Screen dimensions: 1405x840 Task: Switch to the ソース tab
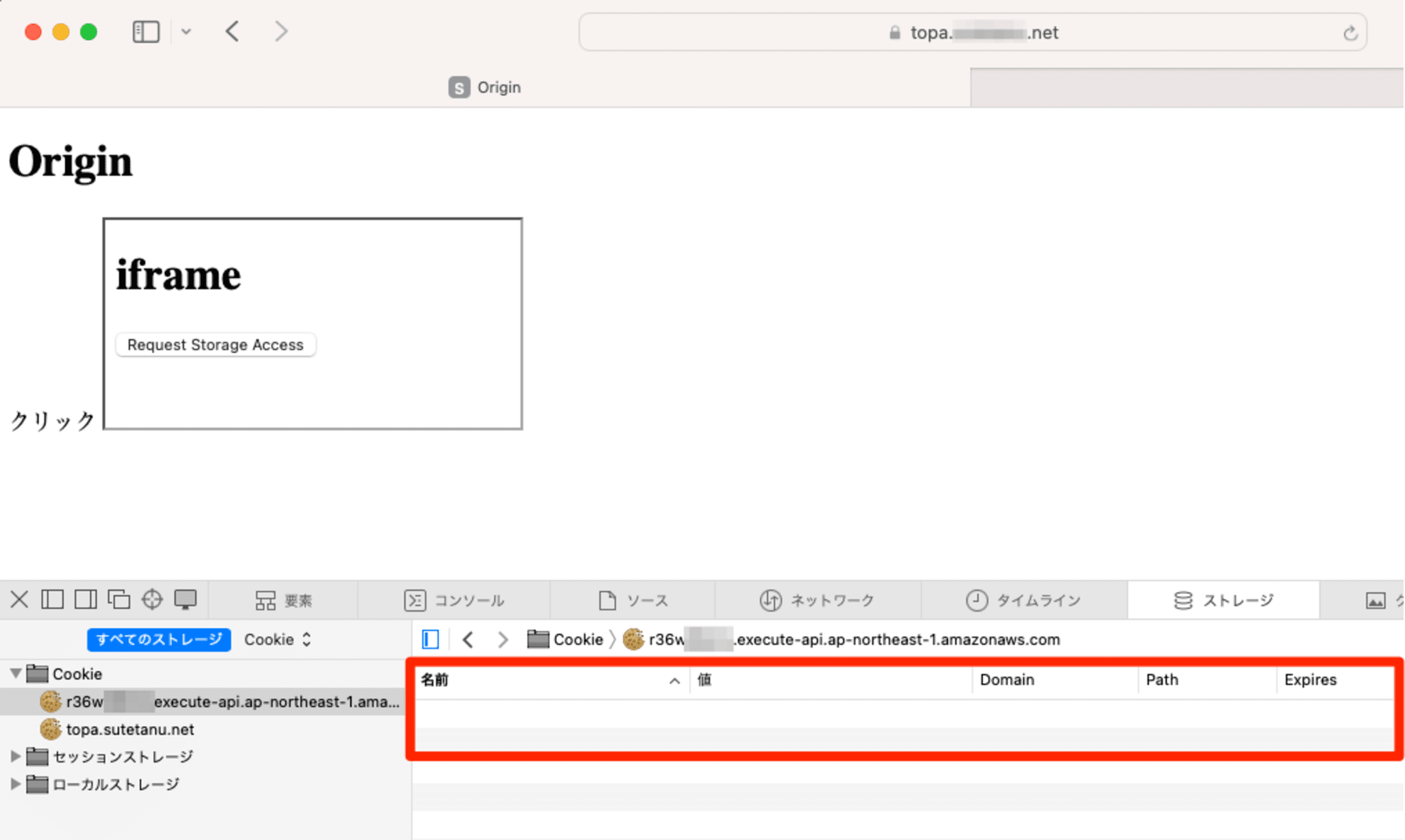[633, 601]
